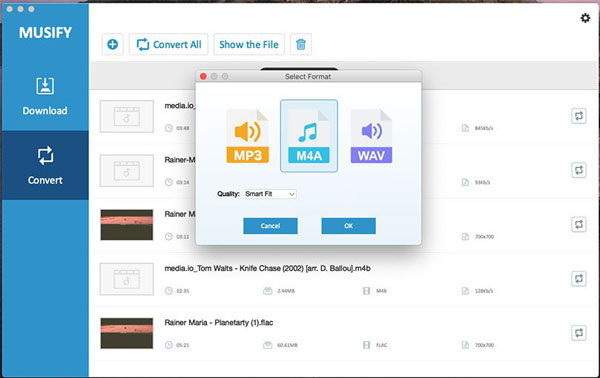Close the Select Format dialog
Screen dimensions: 600x378
point(203,77)
